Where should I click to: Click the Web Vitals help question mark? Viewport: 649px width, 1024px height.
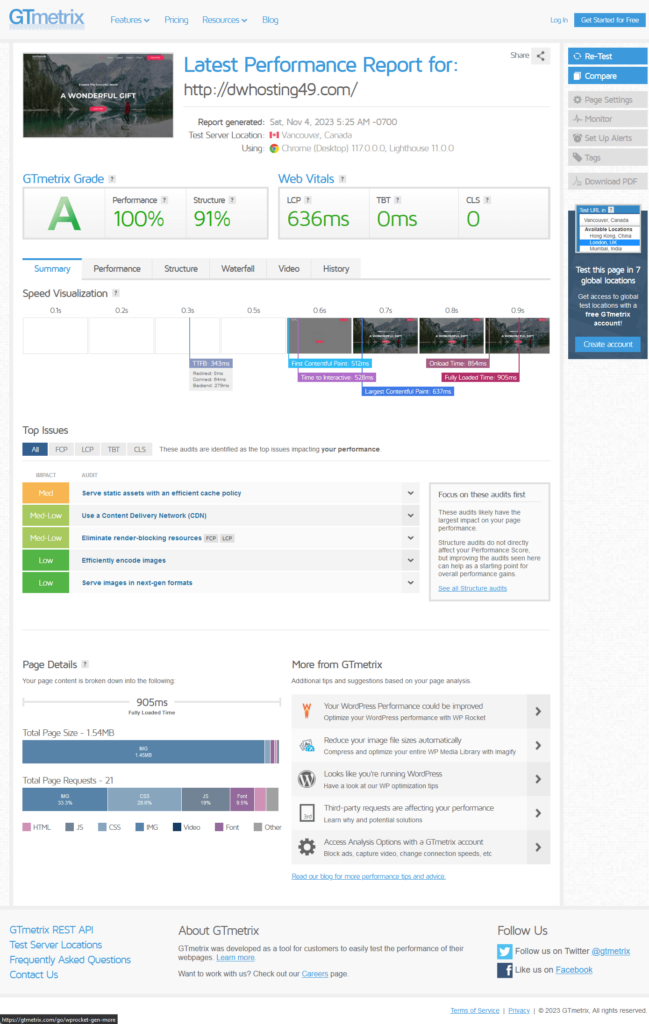pos(342,179)
